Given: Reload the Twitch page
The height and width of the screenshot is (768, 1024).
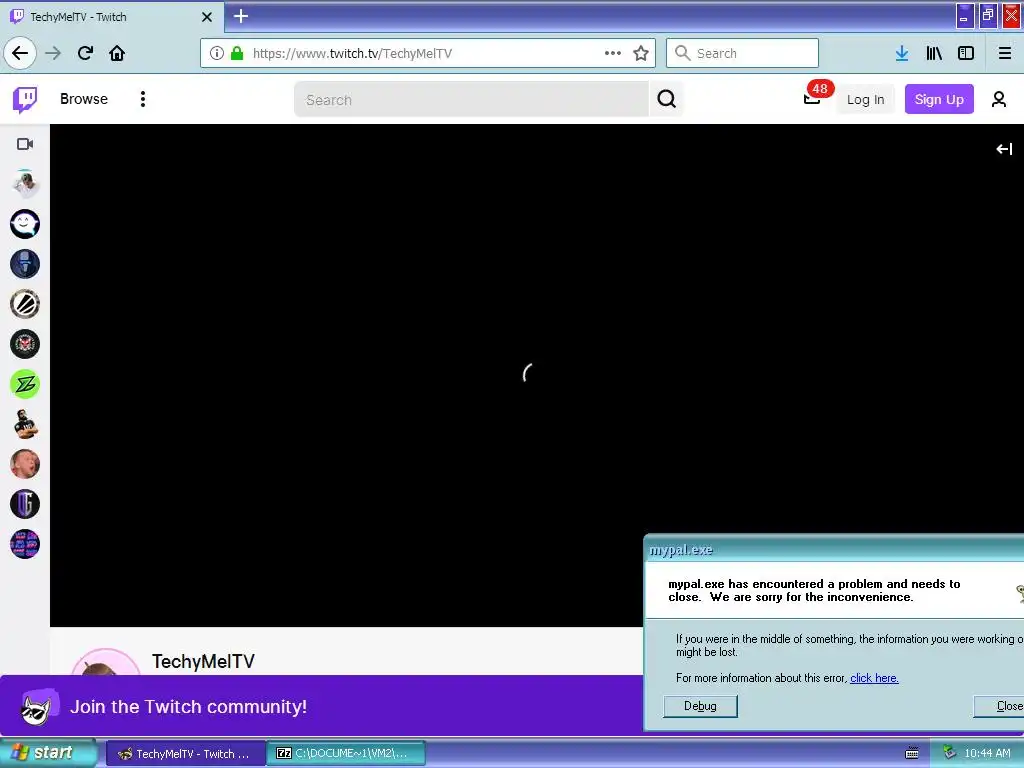Looking at the screenshot, I should point(85,53).
